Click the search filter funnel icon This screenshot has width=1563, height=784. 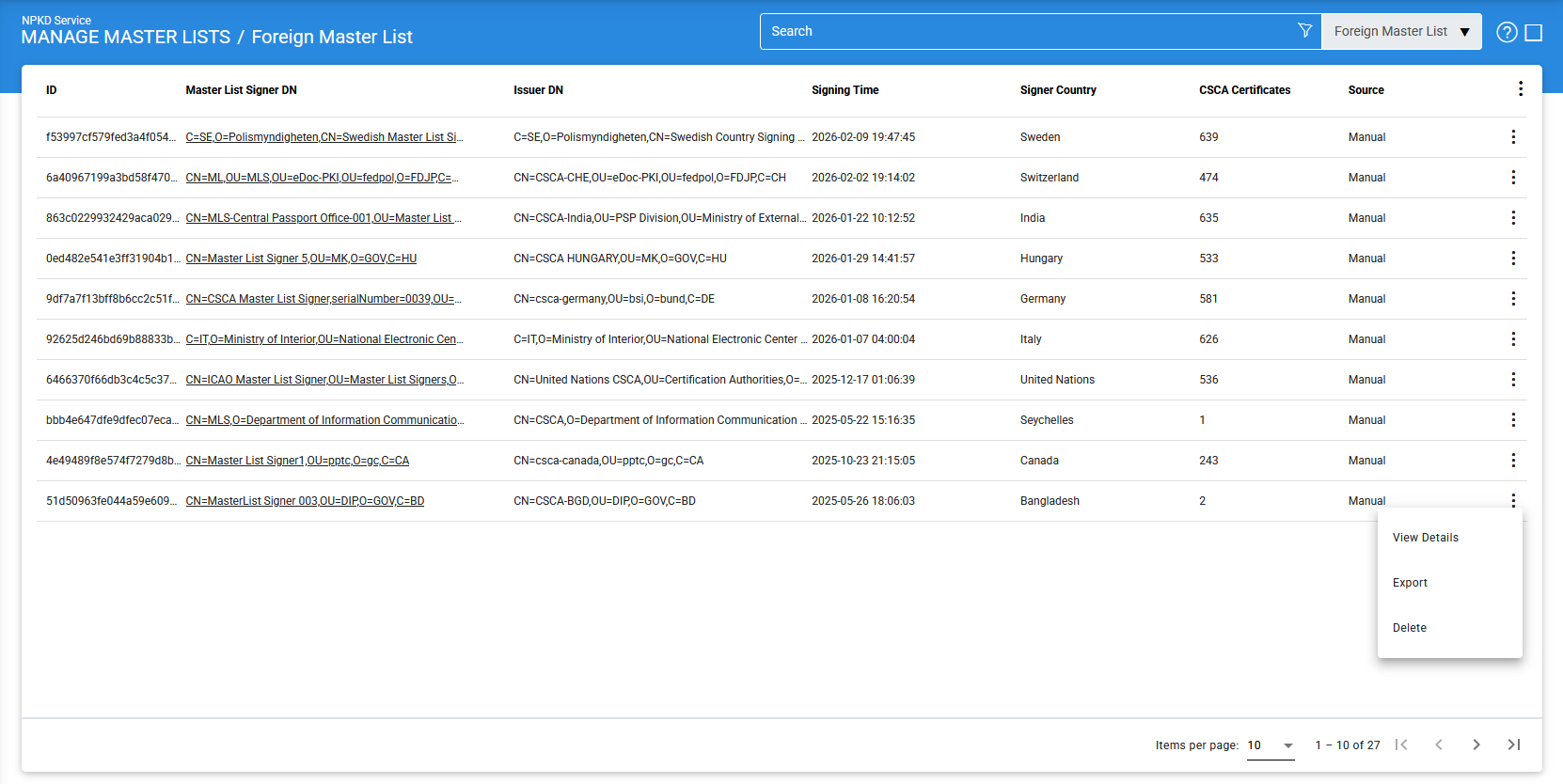point(1304,31)
